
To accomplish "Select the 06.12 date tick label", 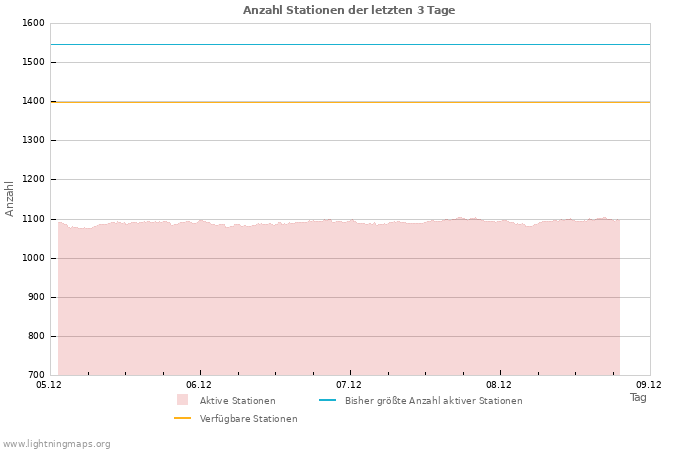I will pyautogui.click(x=199, y=384).
